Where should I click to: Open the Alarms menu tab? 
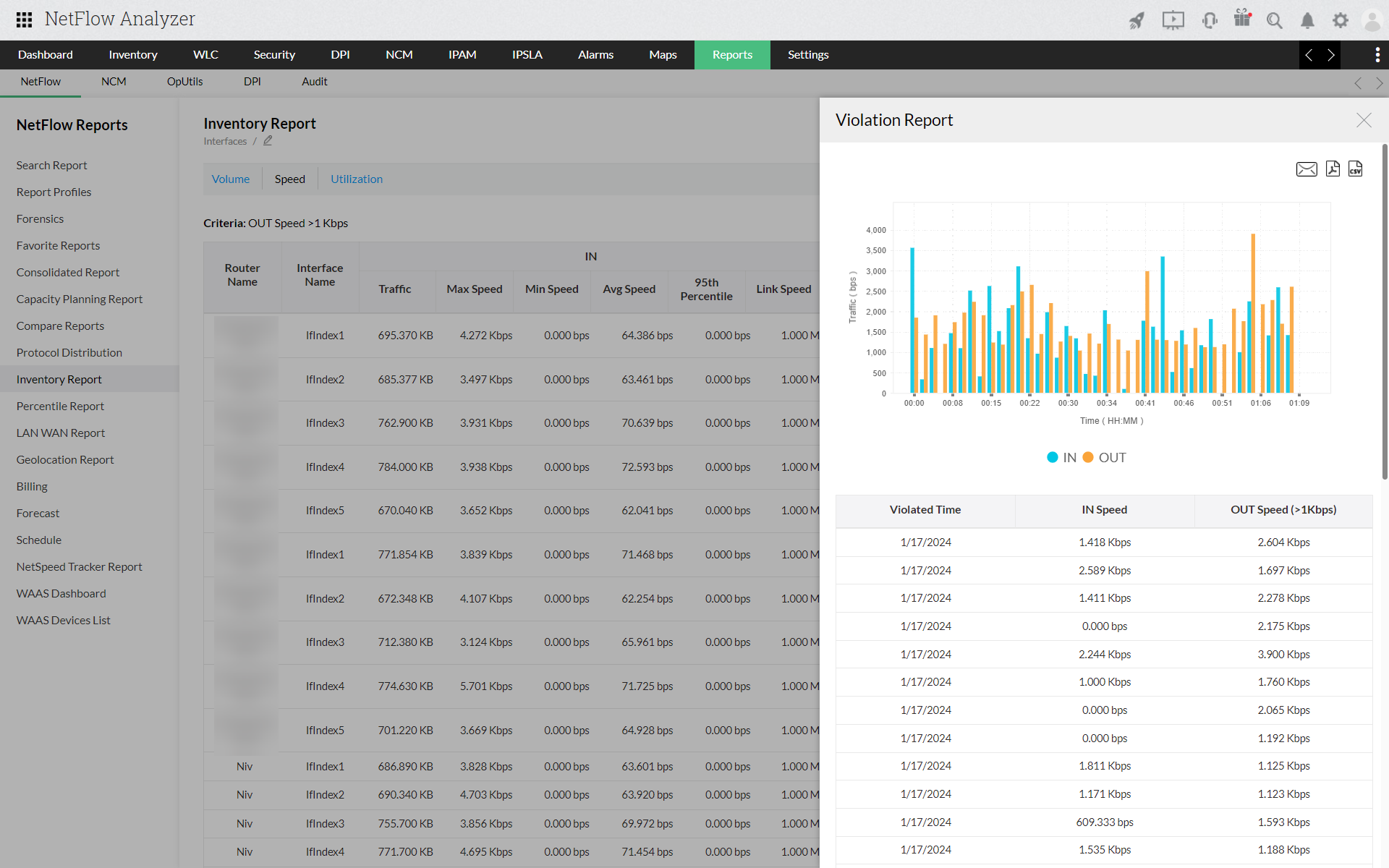pyautogui.click(x=595, y=55)
